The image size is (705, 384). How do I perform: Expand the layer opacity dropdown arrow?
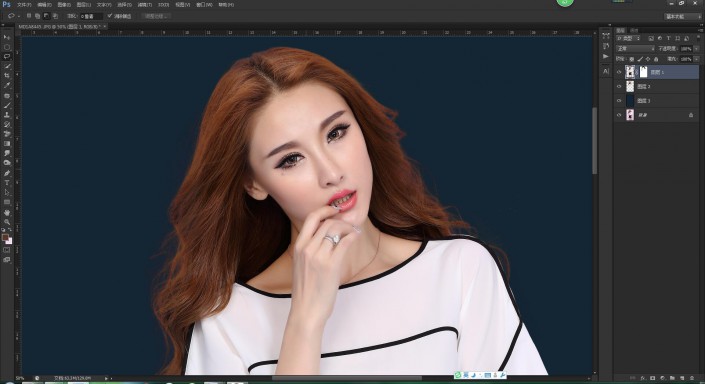coord(697,49)
